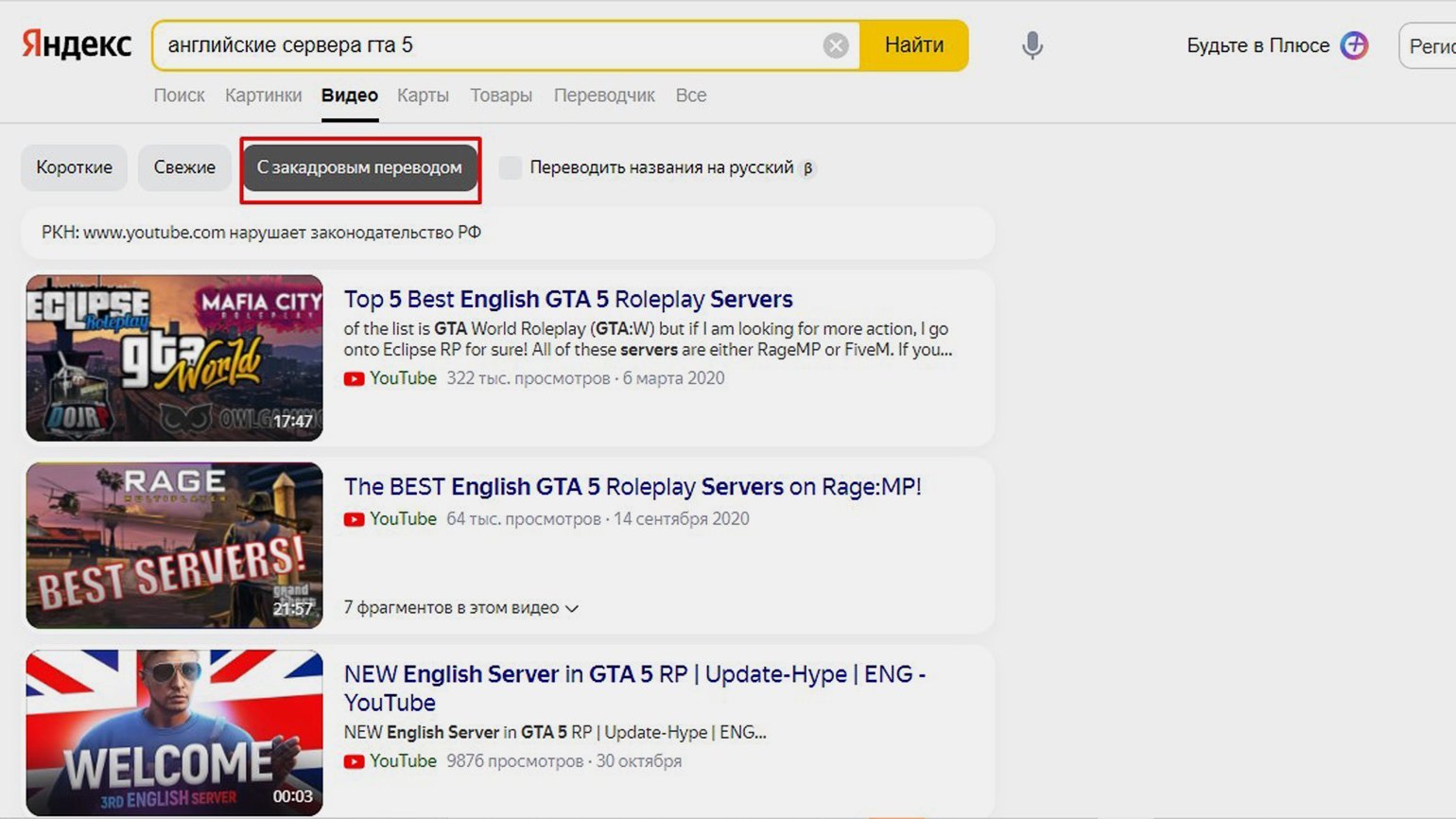
Task: Open YouTube source icon for Top 5 video
Action: [x=354, y=378]
